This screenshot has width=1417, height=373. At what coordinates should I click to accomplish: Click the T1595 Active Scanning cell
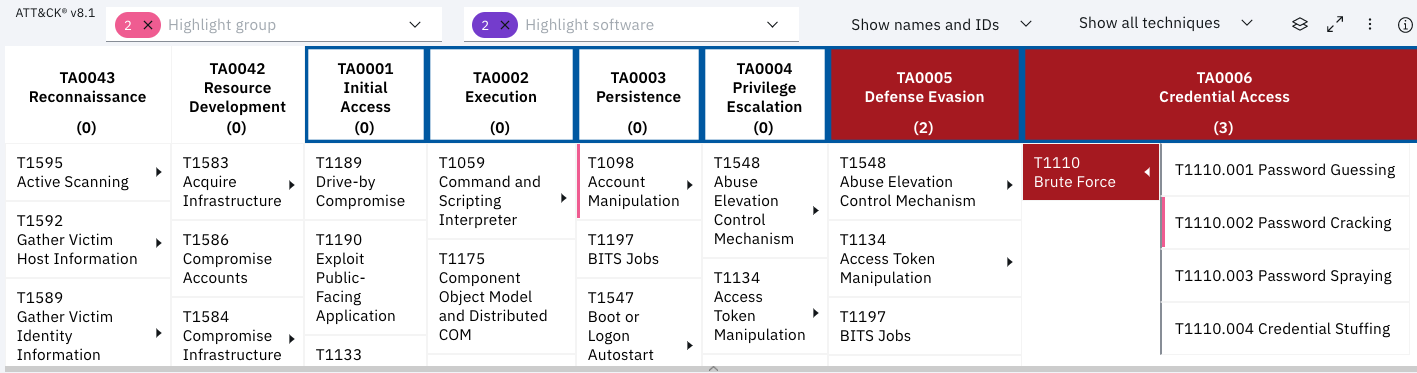point(87,172)
